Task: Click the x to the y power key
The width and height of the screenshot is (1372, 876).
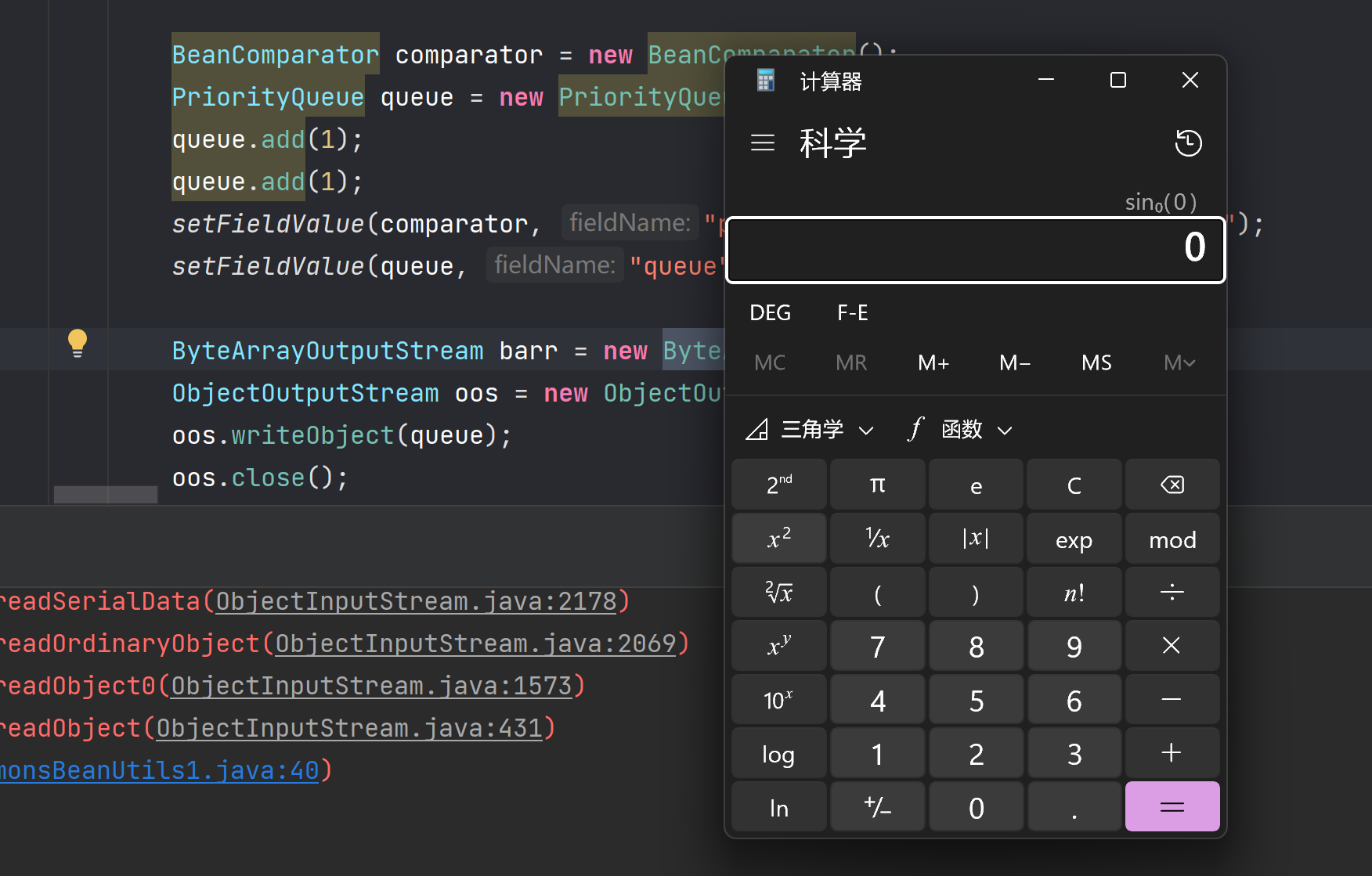Action: tap(779, 646)
